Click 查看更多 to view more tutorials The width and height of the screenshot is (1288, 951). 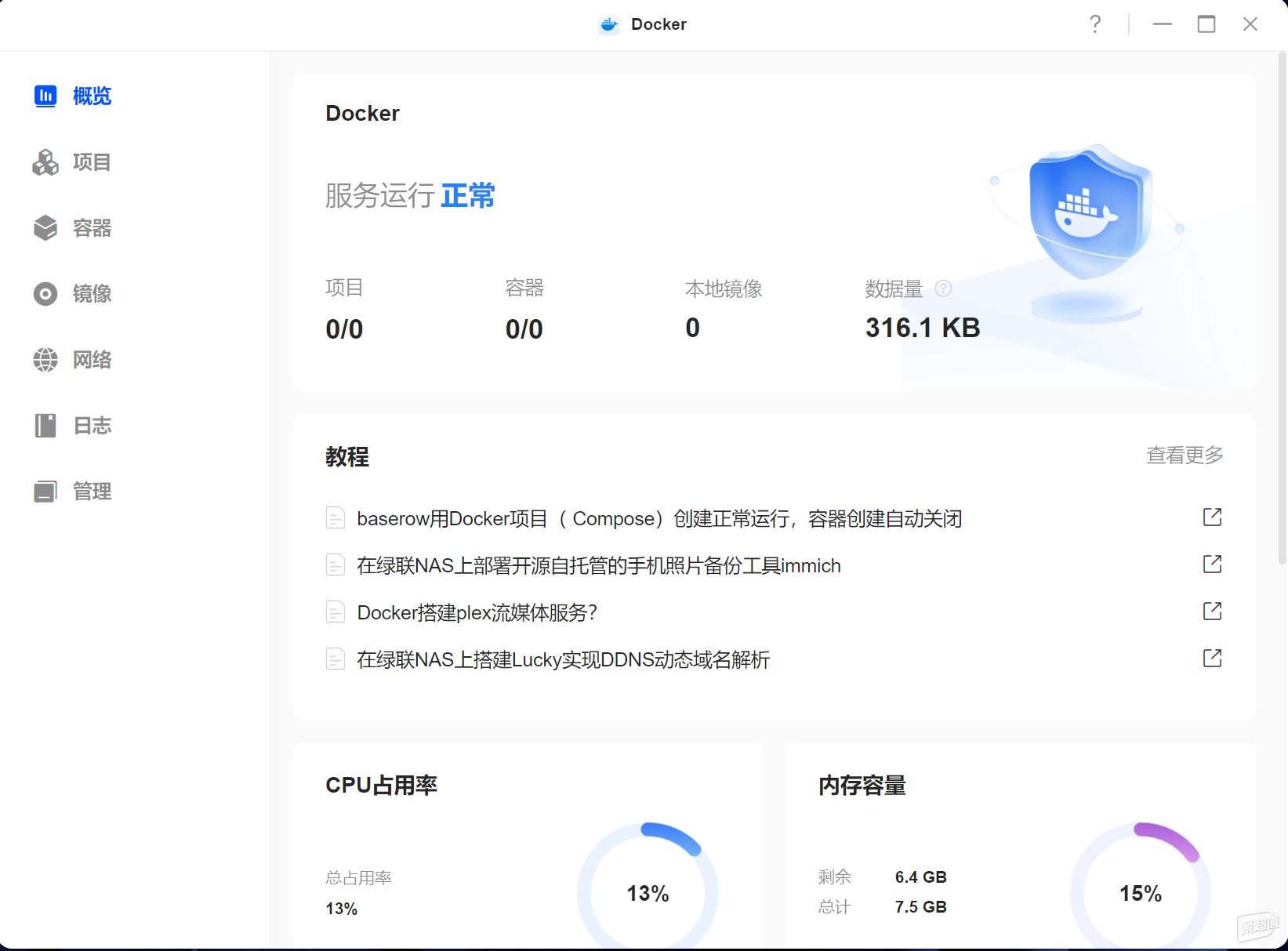point(1185,456)
